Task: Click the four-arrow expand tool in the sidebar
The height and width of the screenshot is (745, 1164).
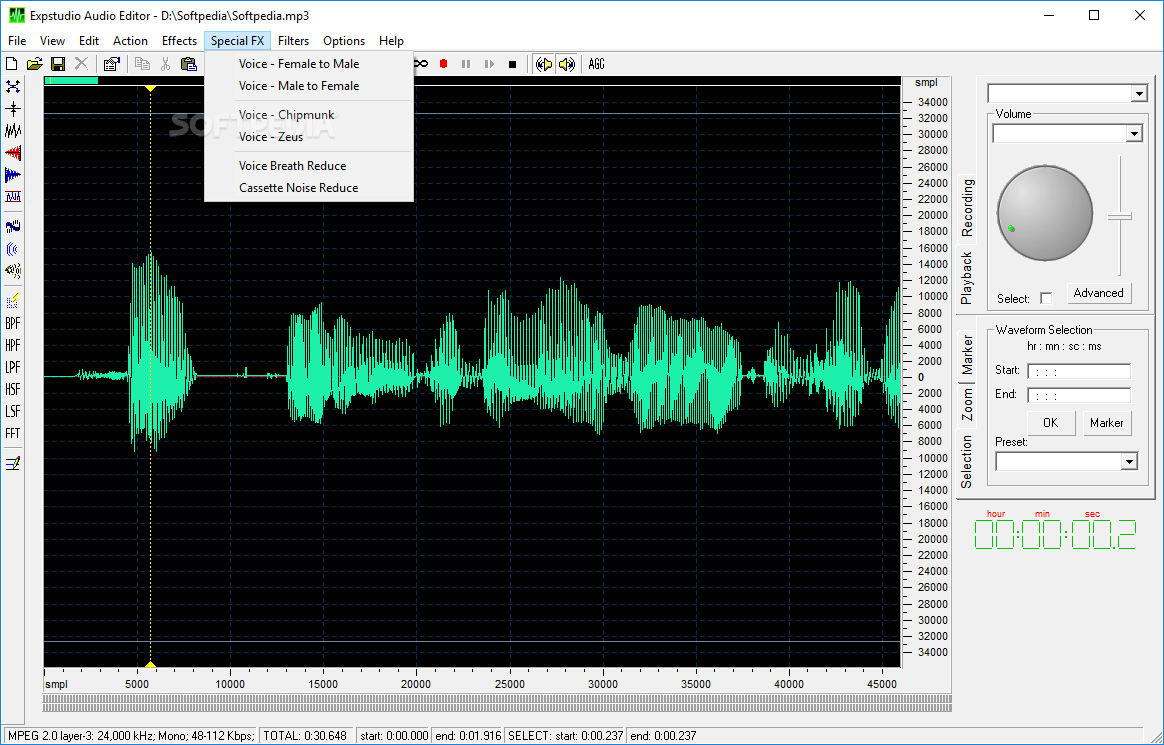Action: click(x=13, y=87)
